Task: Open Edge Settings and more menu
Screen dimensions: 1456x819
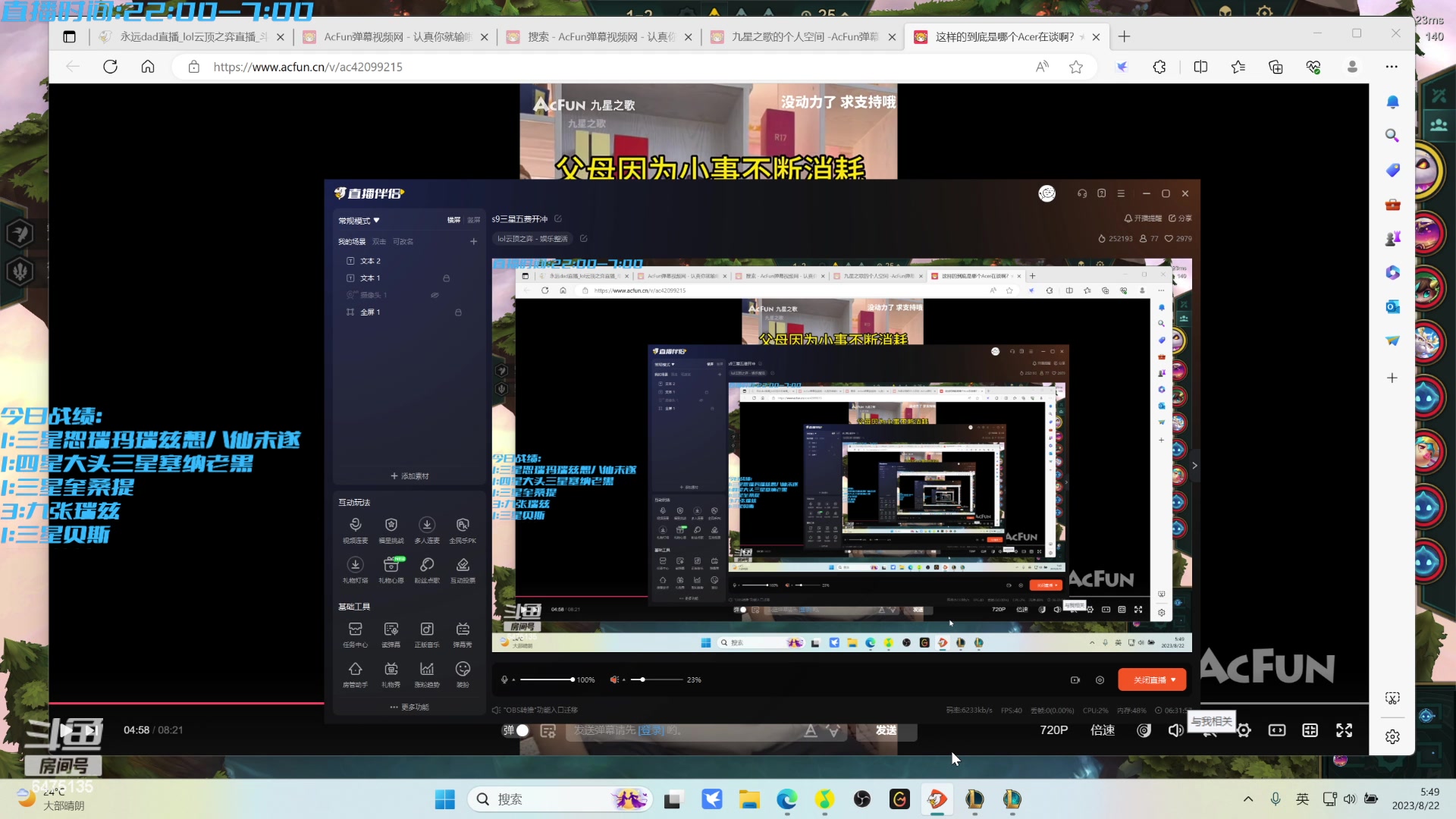Action: click(x=1391, y=67)
